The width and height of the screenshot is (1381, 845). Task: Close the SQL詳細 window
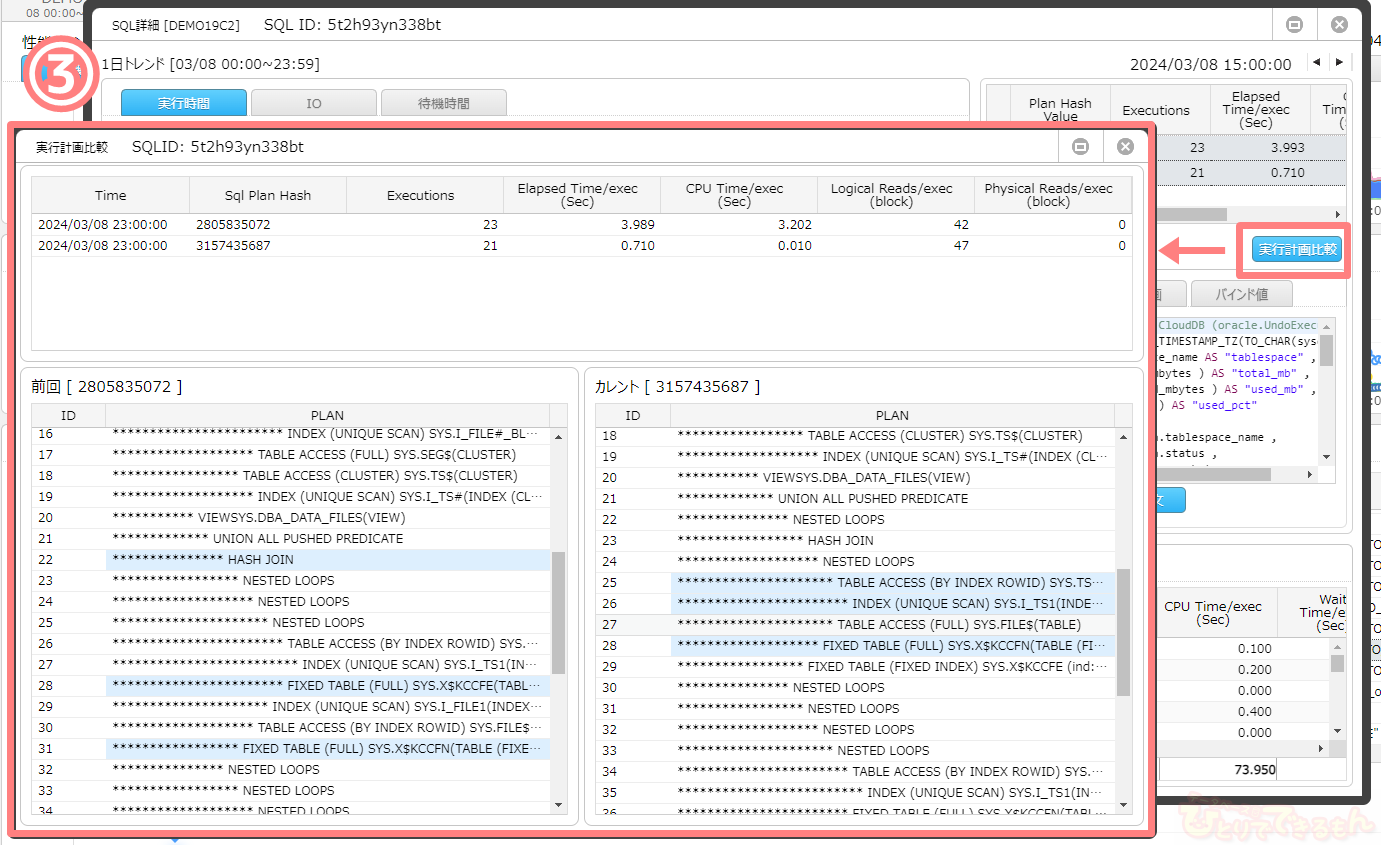coord(1339,25)
